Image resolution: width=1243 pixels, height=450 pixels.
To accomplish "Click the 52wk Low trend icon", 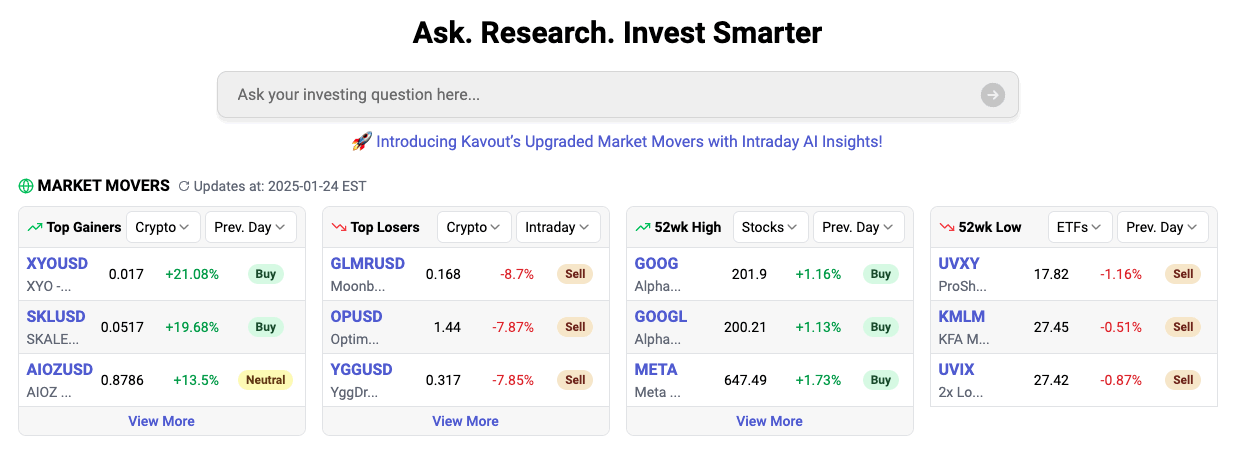I will [x=947, y=227].
